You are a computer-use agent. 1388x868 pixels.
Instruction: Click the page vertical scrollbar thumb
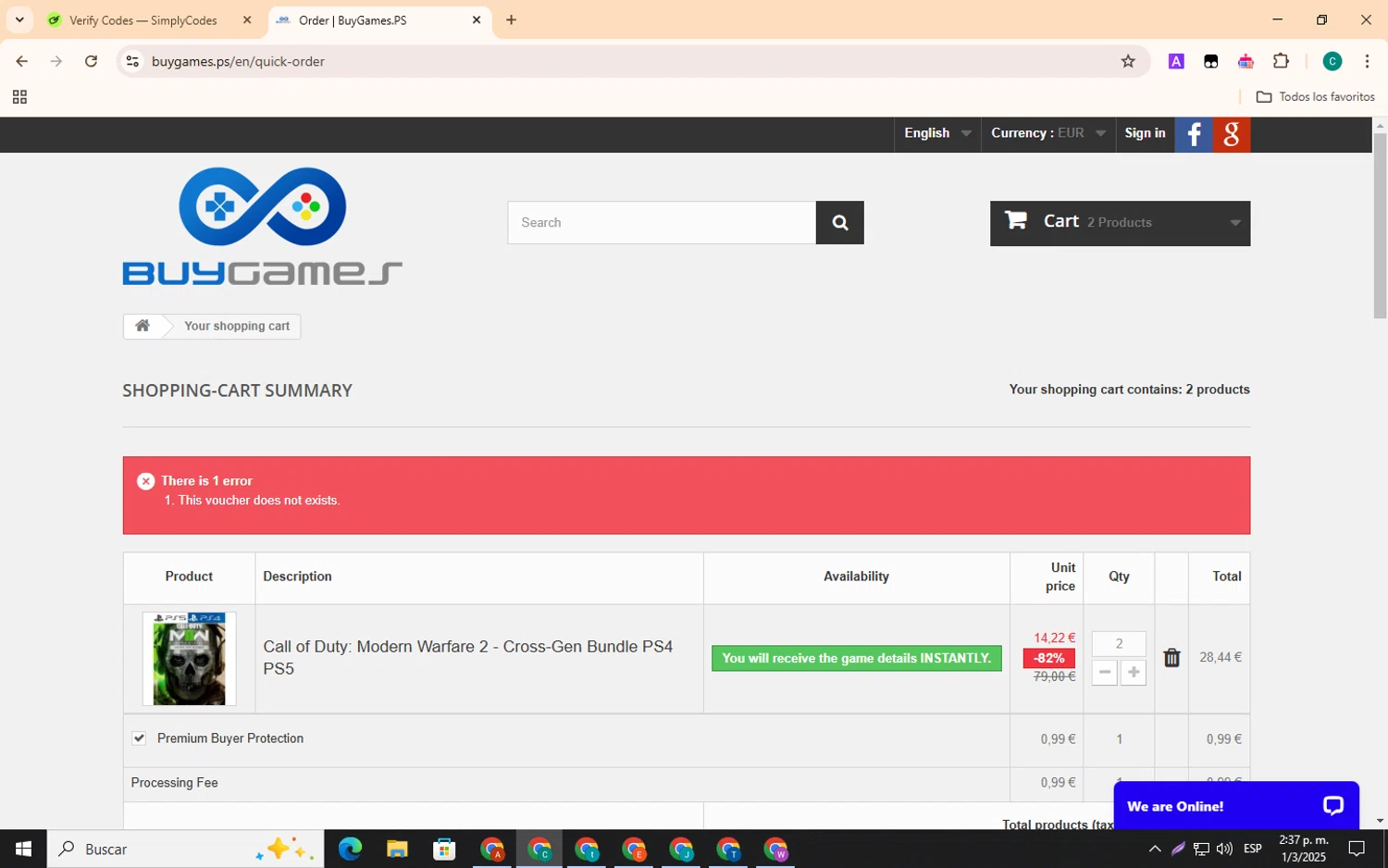point(1380,226)
